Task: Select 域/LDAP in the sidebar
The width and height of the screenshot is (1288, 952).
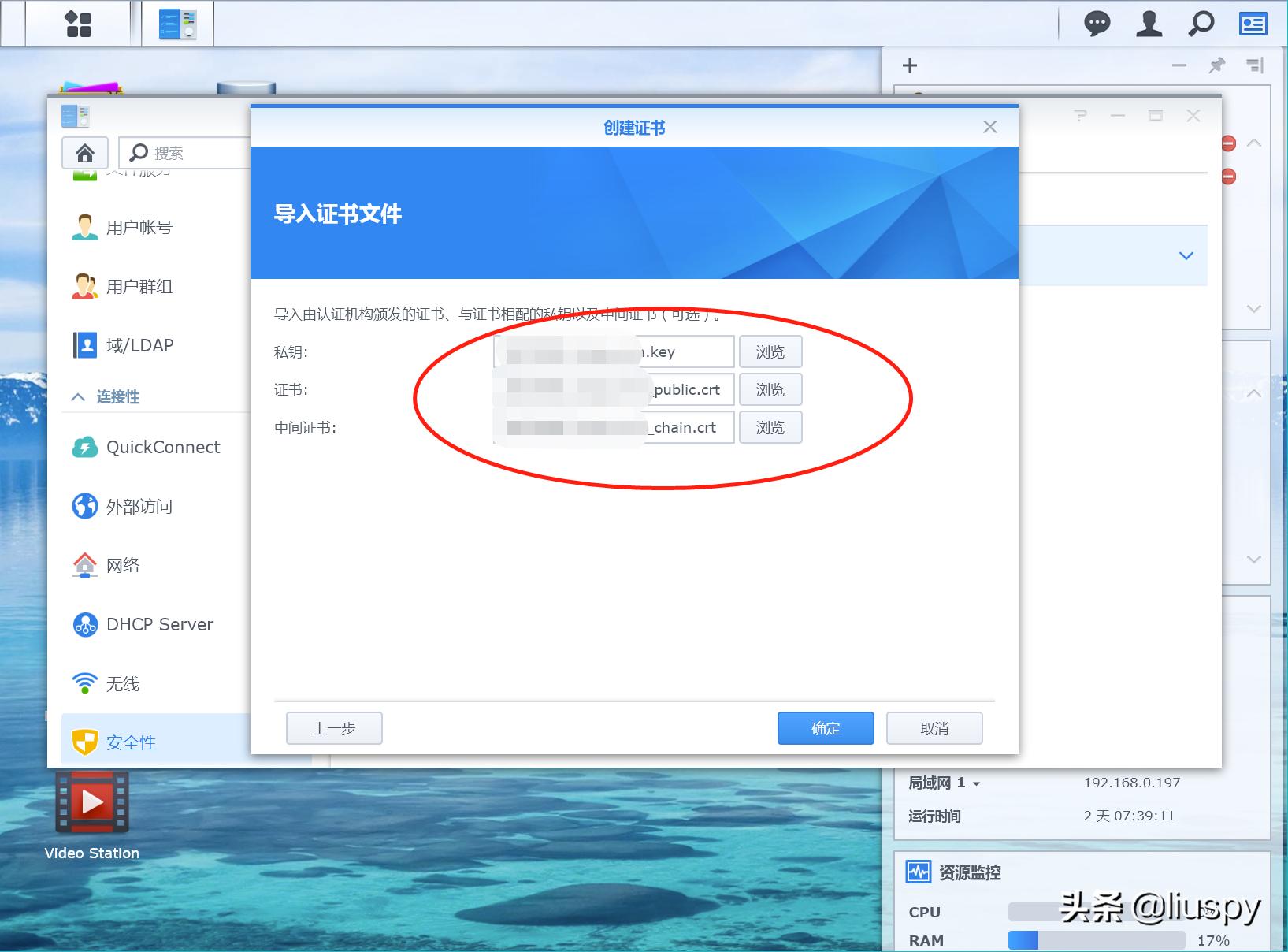Action: (139, 344)
